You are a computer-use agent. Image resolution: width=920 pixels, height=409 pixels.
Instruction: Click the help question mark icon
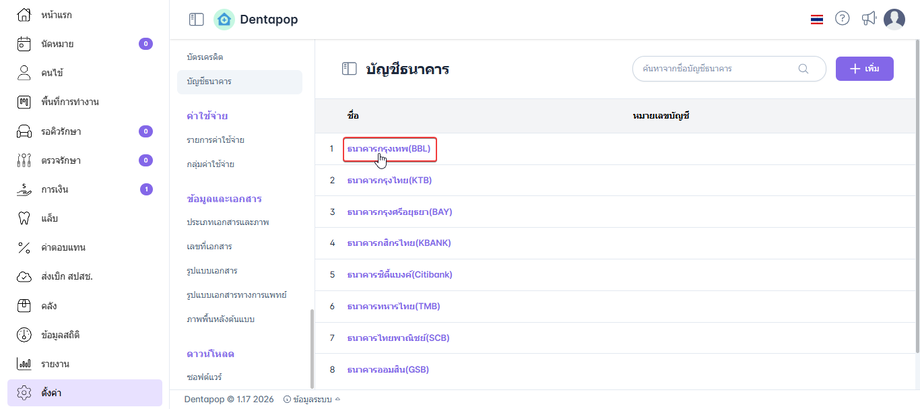(x=842, y=19)
